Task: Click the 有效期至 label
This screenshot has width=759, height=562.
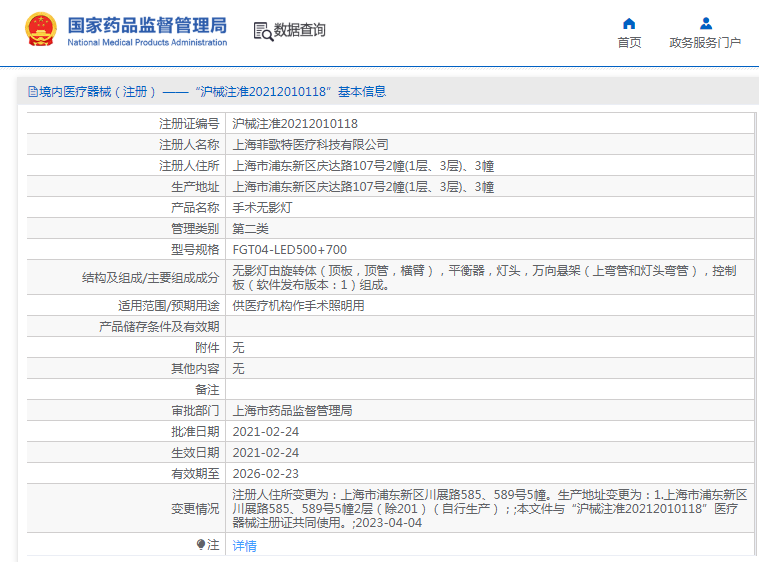Action: pos(195,473)
